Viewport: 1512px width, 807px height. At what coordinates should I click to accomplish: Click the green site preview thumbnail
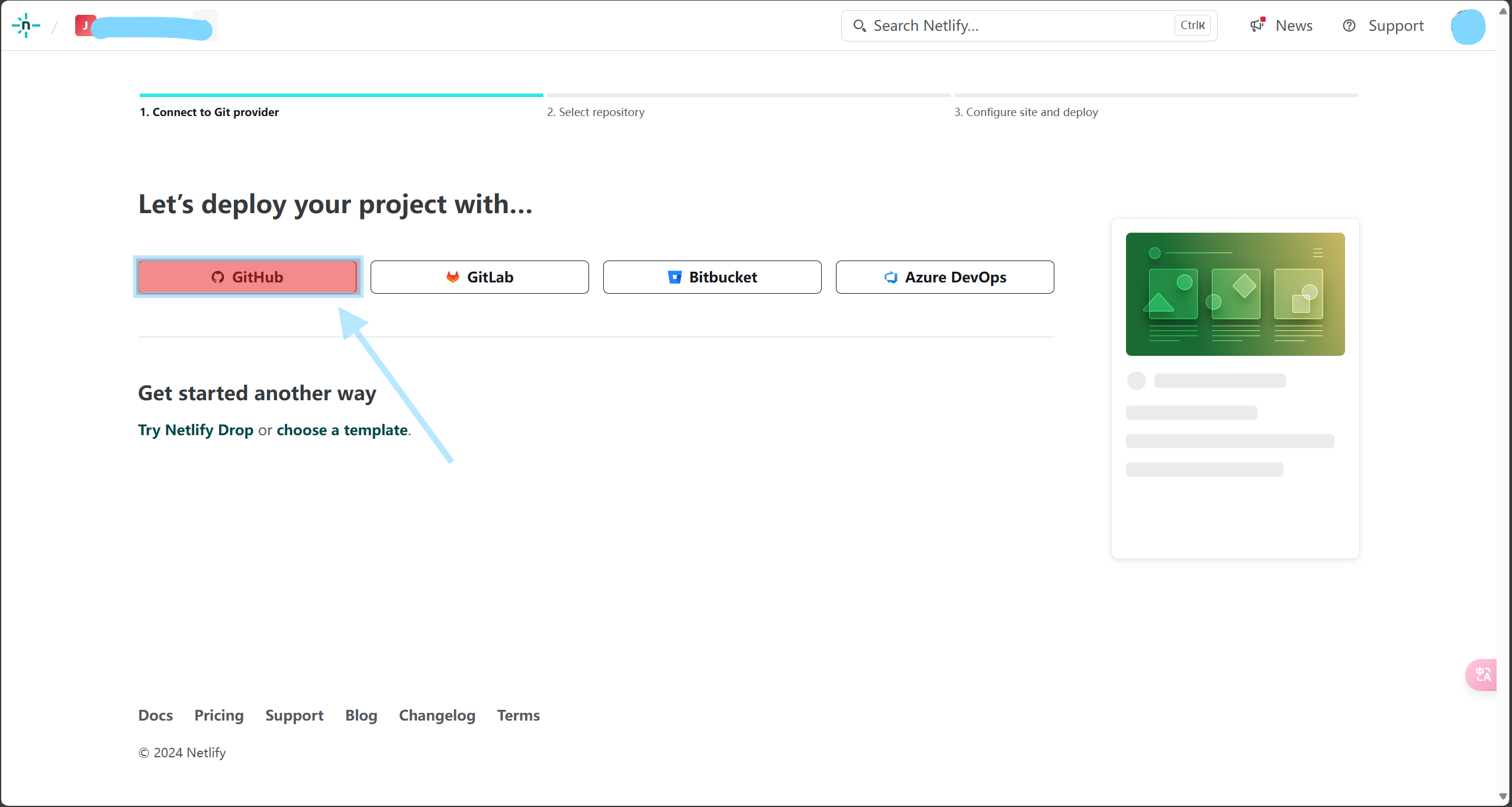coord(1235,294)
